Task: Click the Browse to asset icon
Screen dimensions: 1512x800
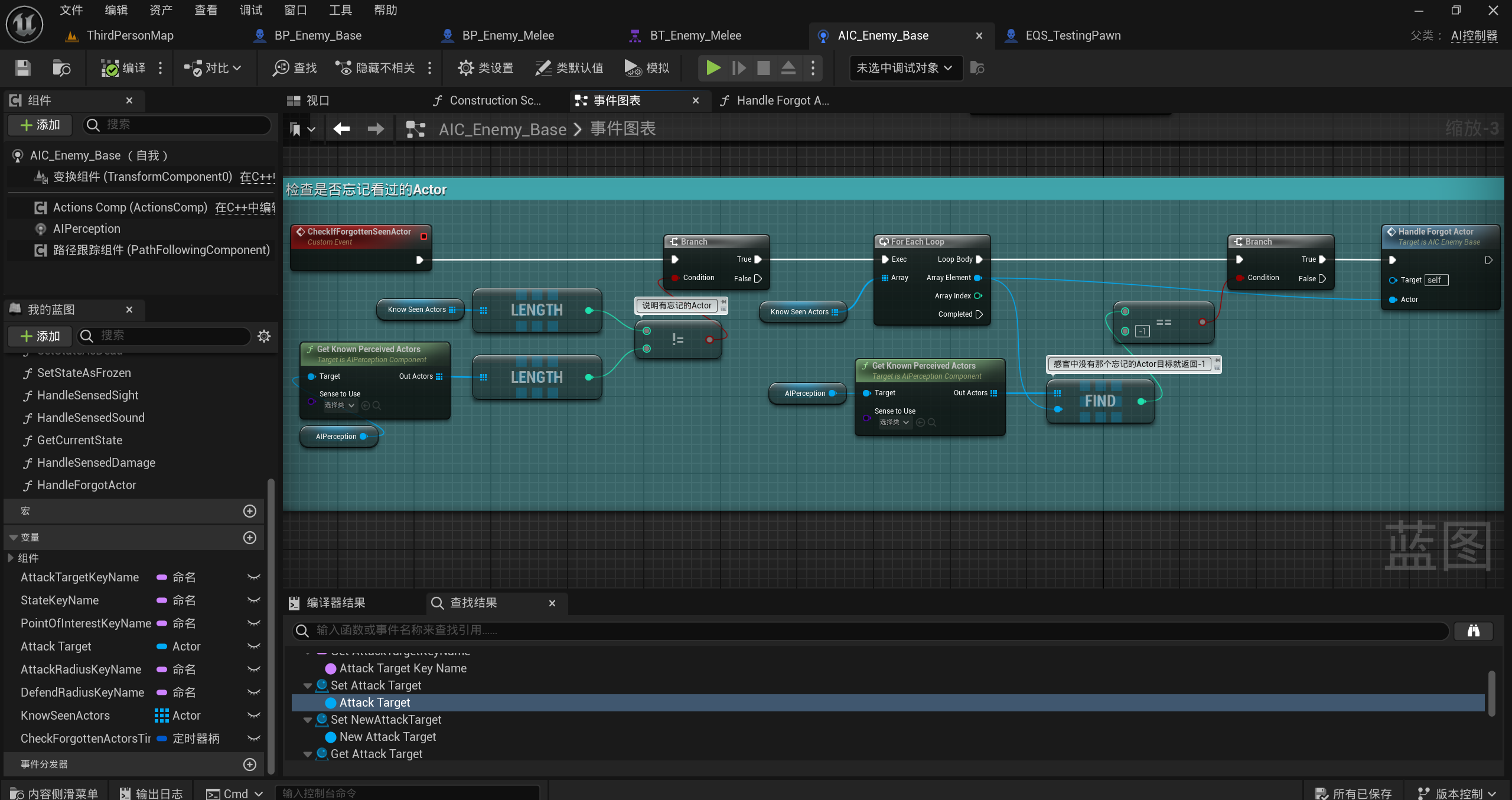Action: pos(61,68)
